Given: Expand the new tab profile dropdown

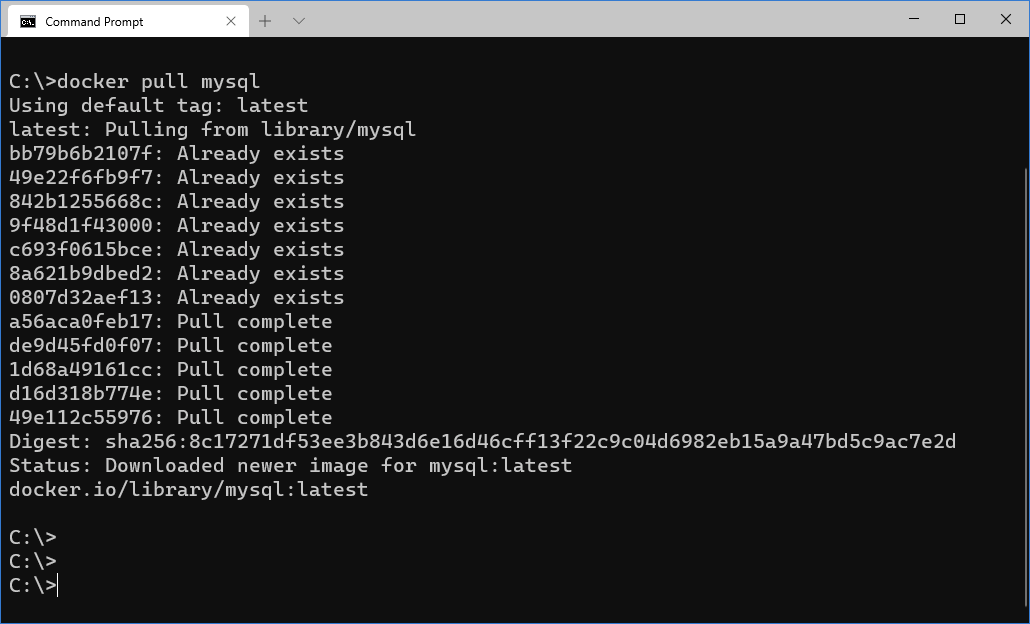Looking at the screenshot, I should (299, 21).
